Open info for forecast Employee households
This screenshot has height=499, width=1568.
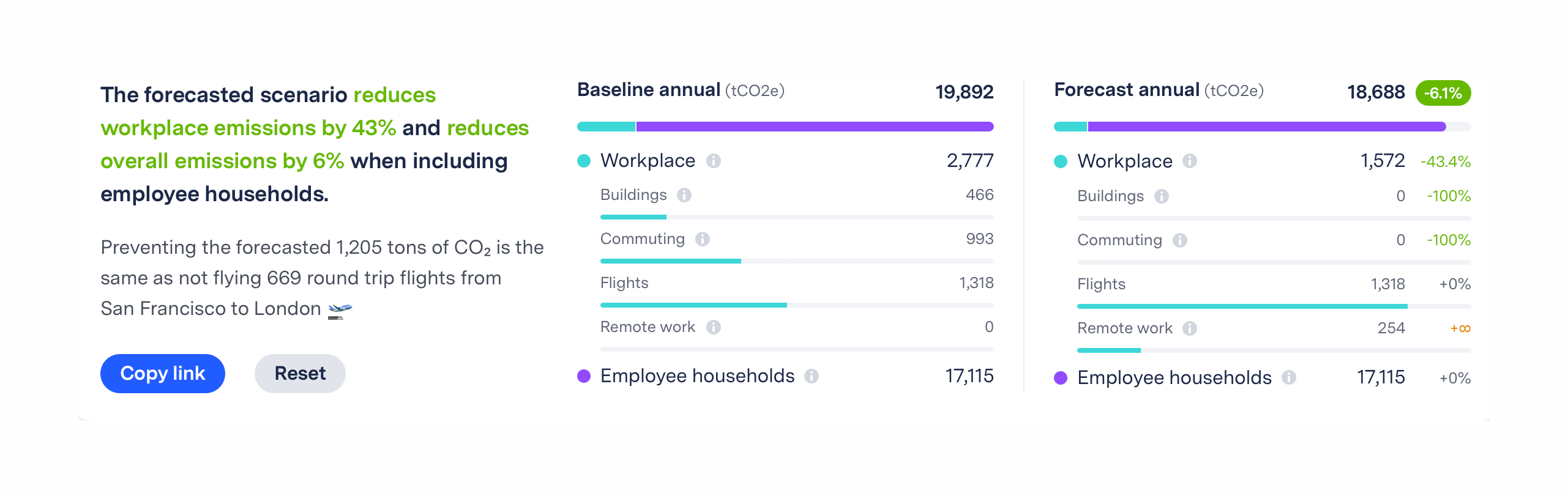point(1288,377)
